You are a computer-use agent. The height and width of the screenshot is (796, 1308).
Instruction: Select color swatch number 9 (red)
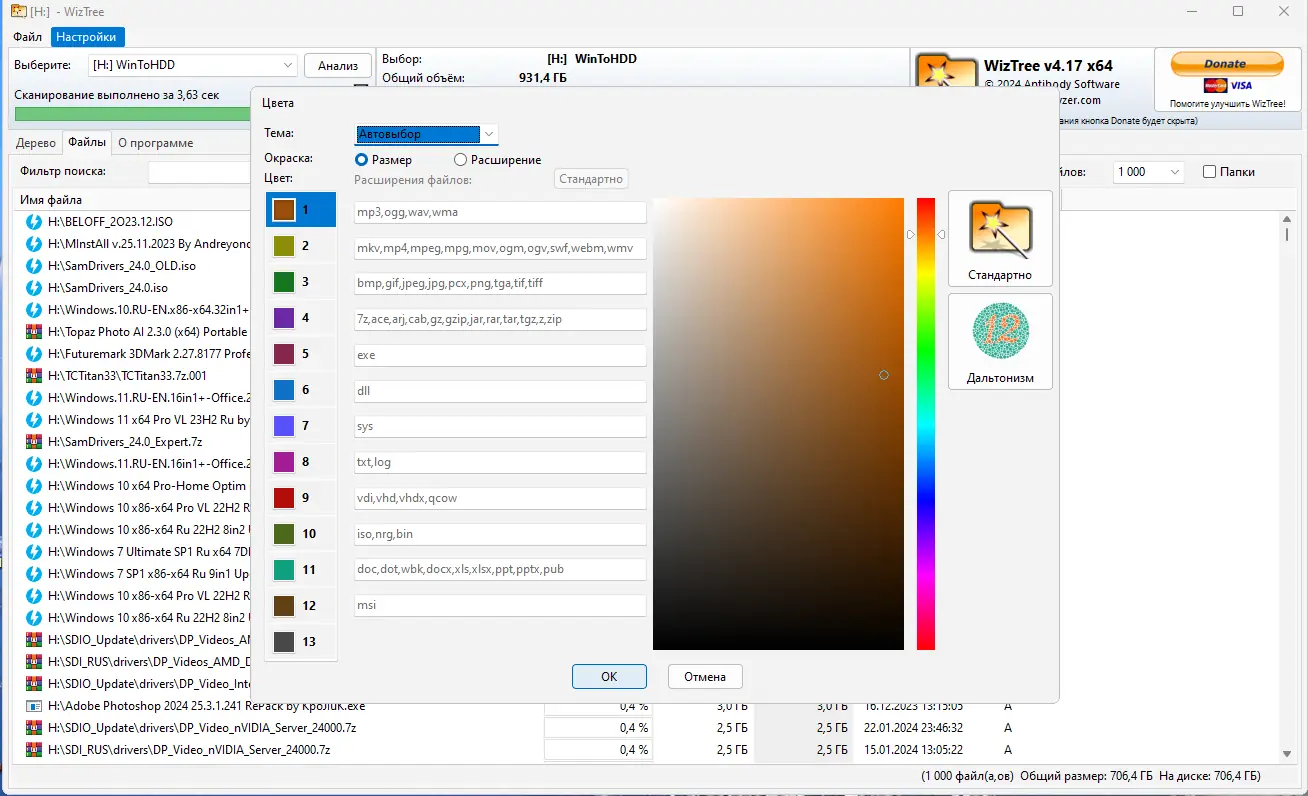tap(284, 498)
